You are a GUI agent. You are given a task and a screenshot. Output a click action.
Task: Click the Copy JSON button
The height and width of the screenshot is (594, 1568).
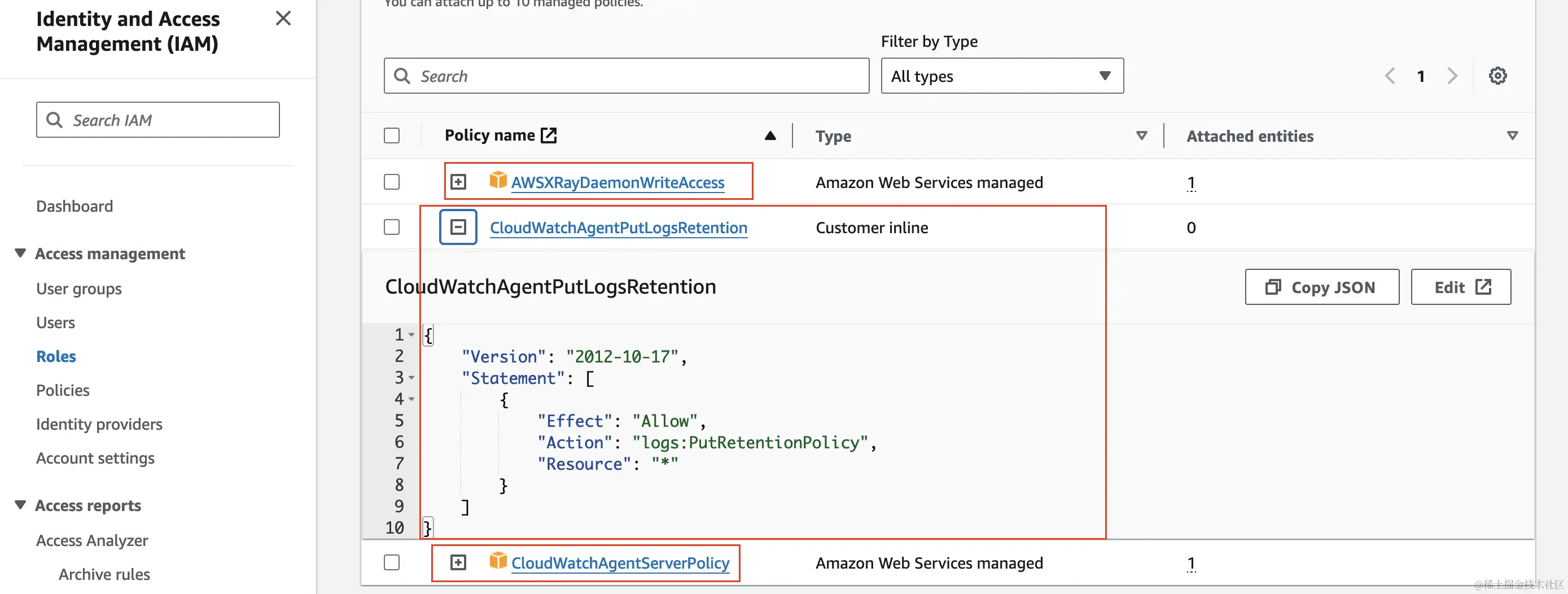(x=1321, y=287)
